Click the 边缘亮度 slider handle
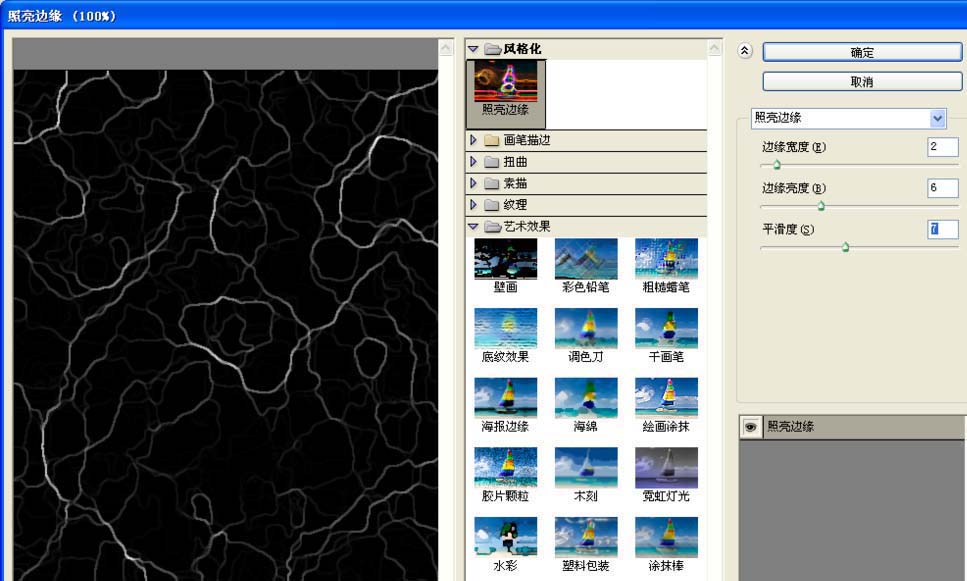Screen dimensions: 967x581 tap(821, 206)
